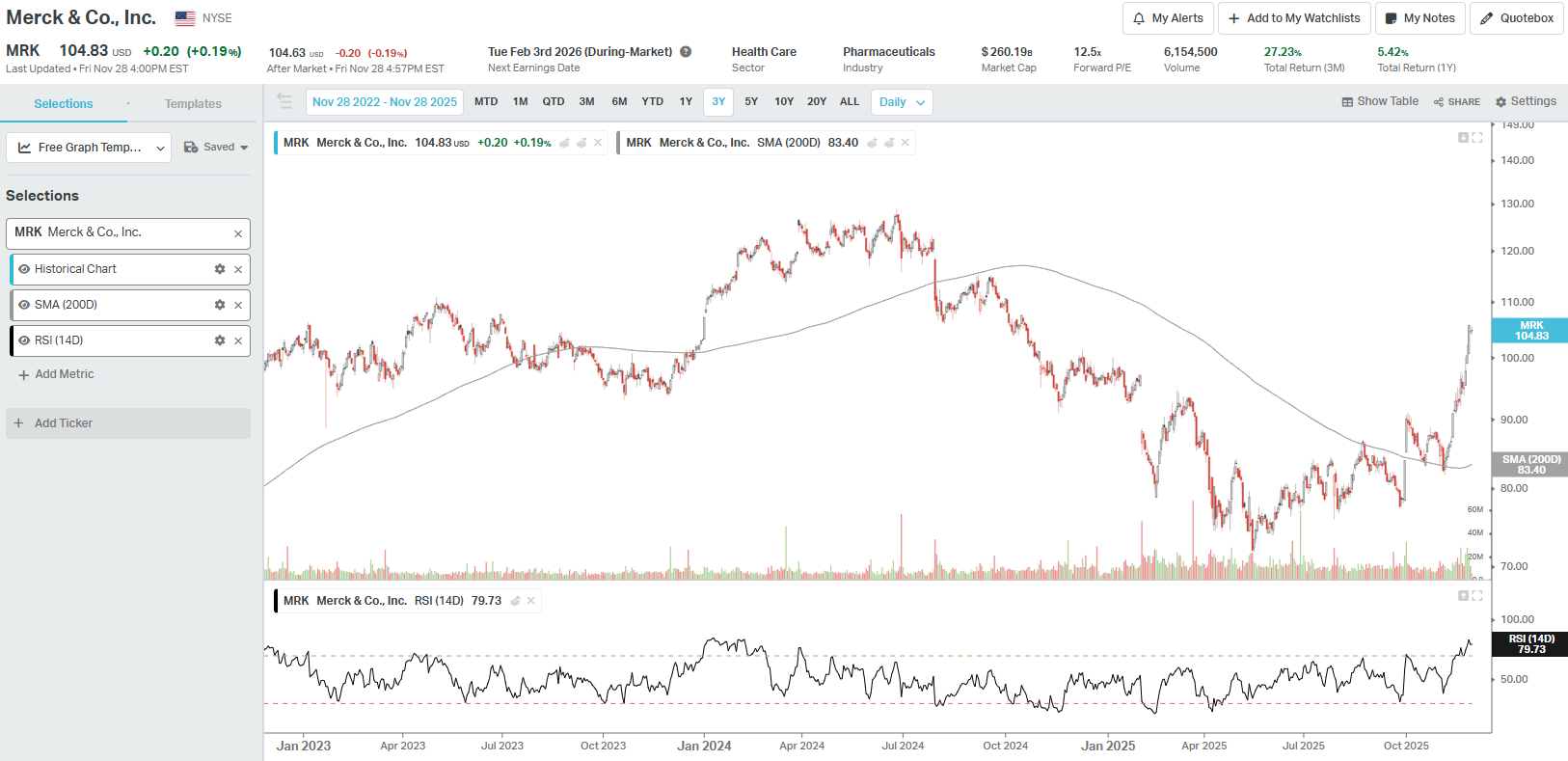Open the Saved dropdown menu
This screenshot has height=761, width=1568.
[216, 148]
